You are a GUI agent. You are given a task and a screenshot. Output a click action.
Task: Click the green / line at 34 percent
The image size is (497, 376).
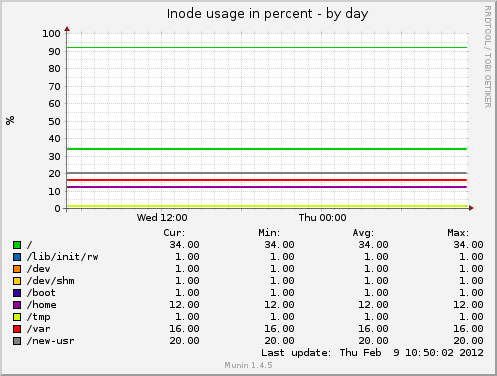(x=267, y=149)
